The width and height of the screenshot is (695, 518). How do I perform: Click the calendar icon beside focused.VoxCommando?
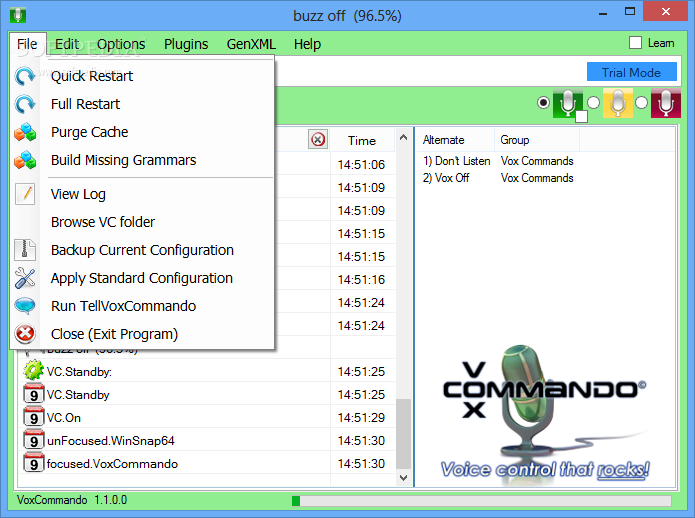click(x=34, y=463)
